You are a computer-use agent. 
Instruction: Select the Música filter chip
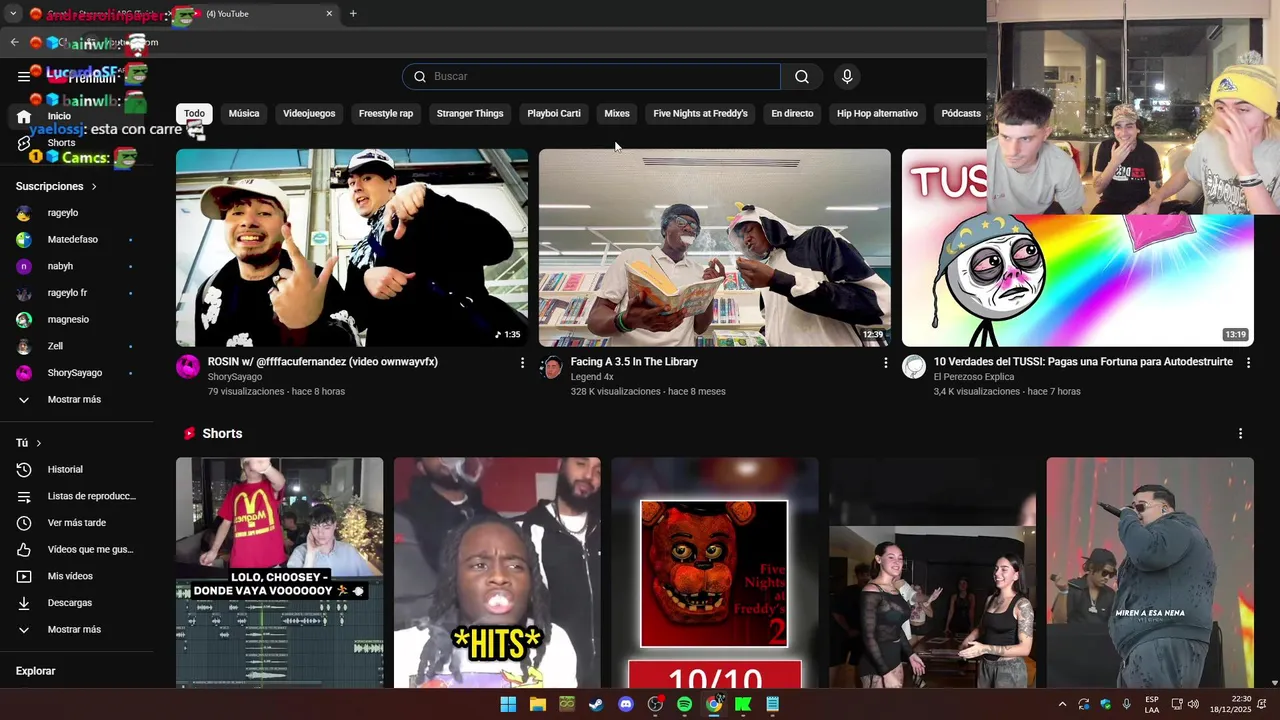click(244, 114)
